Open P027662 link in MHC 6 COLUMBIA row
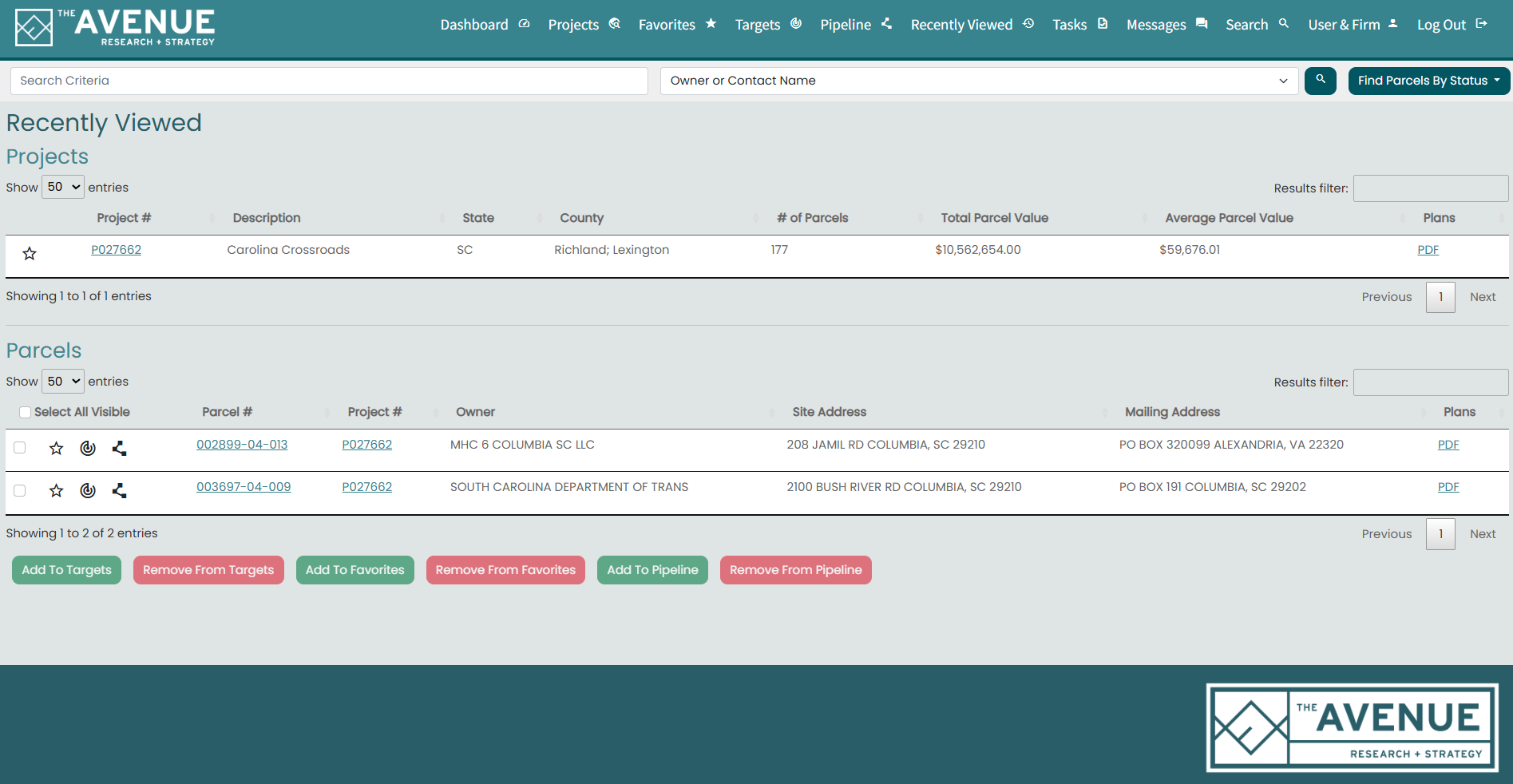 (366, 445)
